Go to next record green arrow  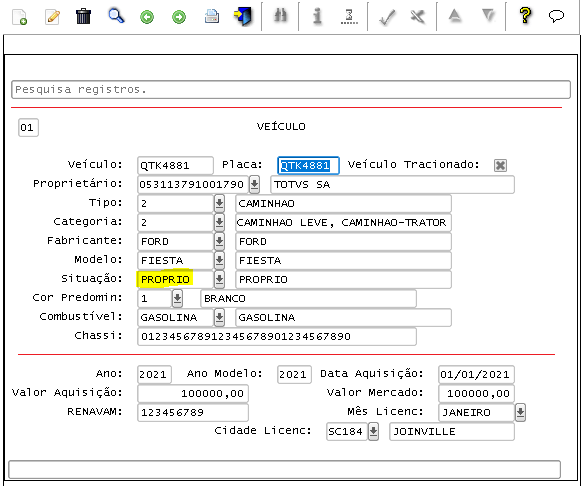coord(179,17)
